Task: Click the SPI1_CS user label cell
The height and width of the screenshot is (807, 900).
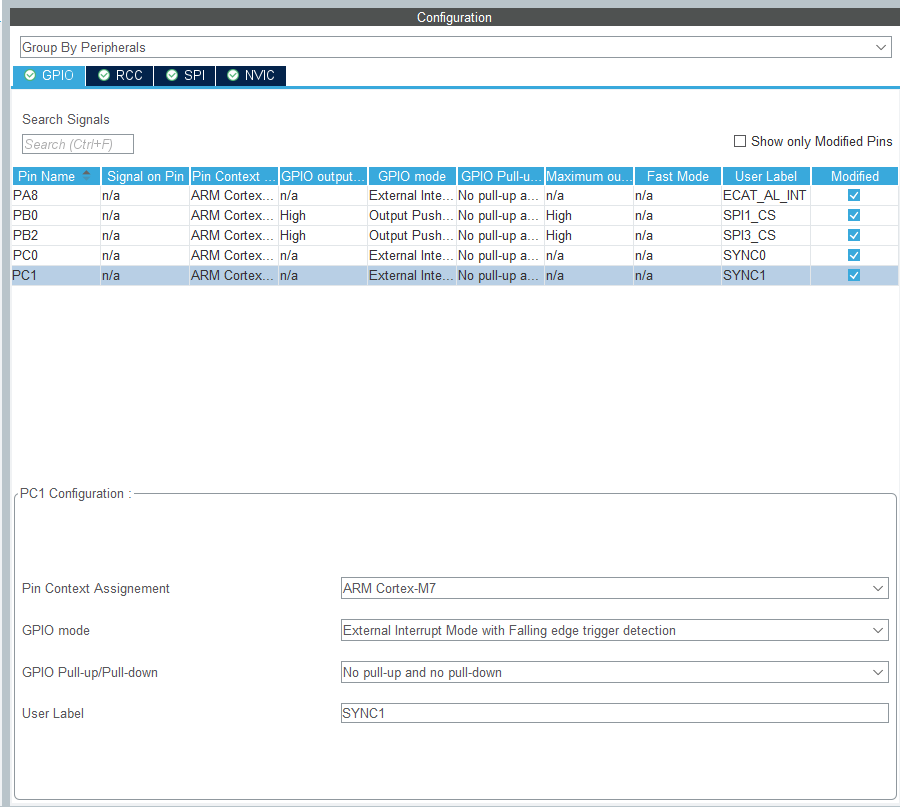Action: [x=766, y=215]
